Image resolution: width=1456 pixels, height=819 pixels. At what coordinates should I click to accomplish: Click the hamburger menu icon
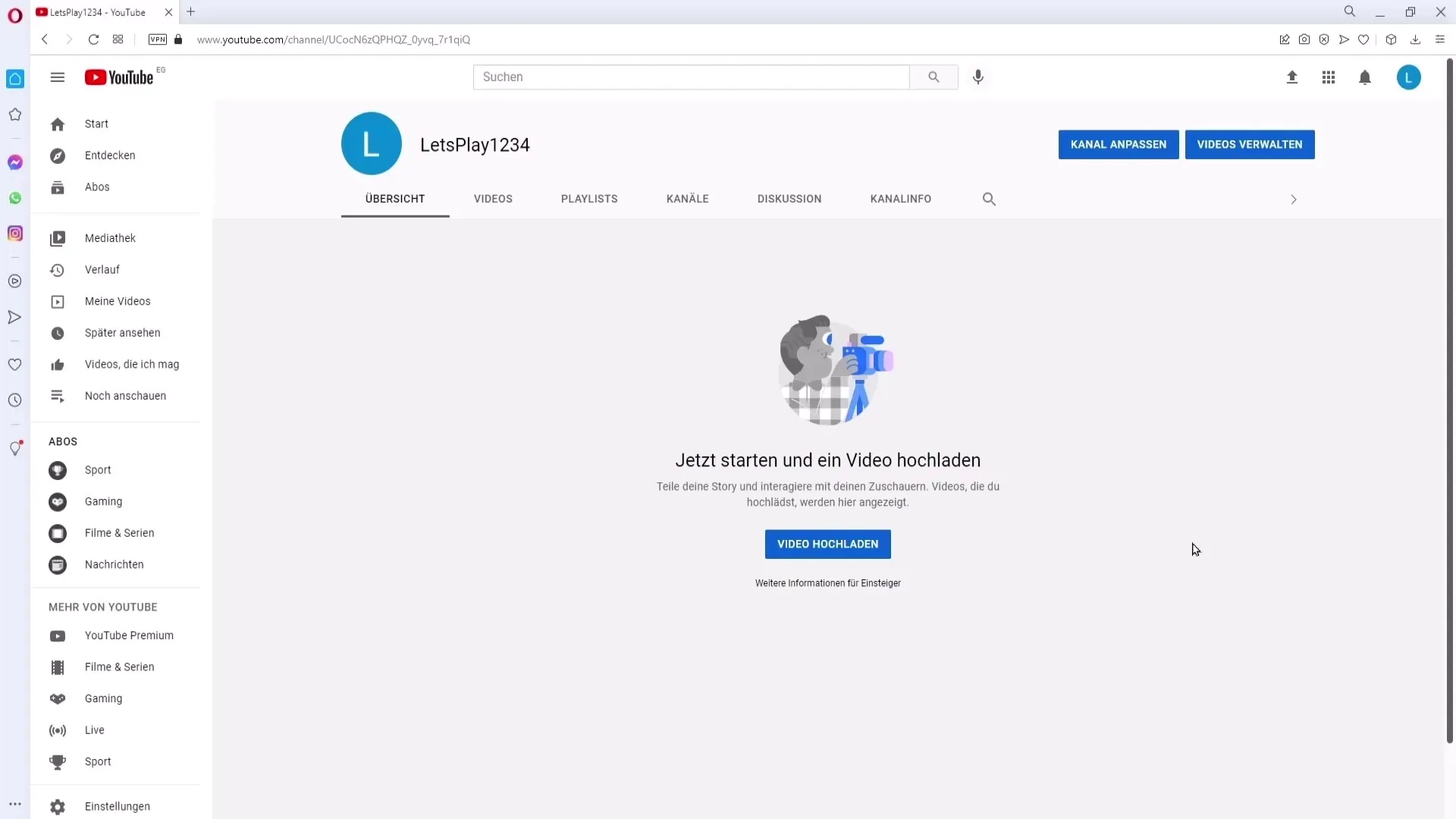point(57,77)
